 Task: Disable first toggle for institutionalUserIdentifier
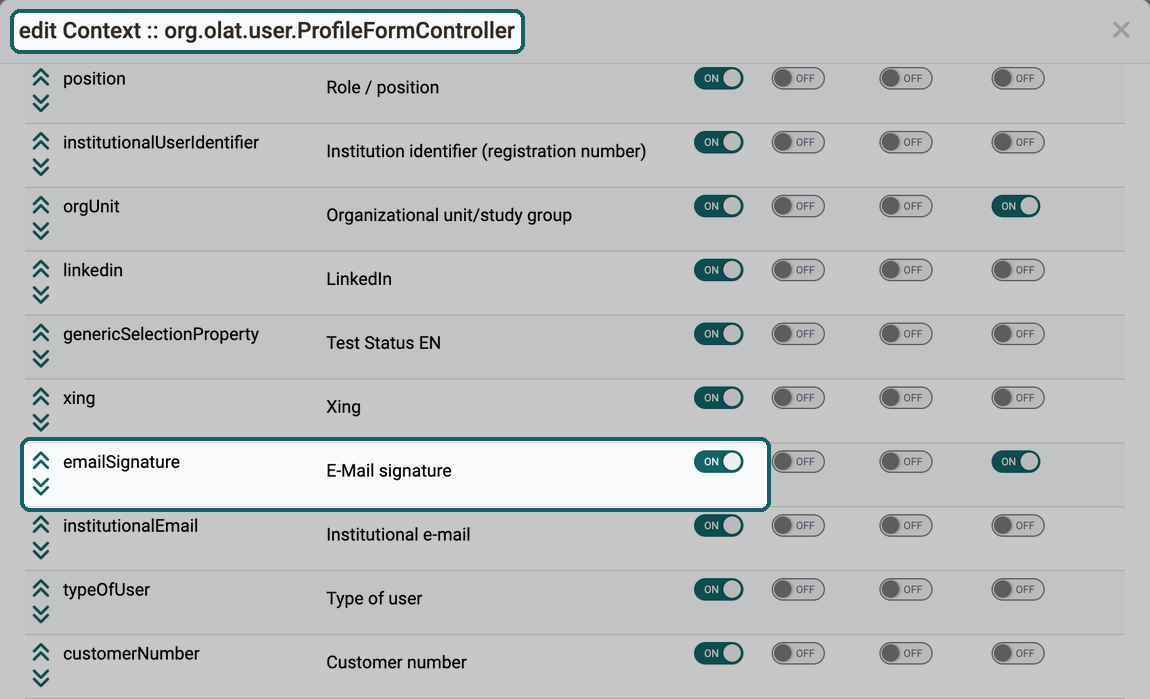(x=719, y=142)
